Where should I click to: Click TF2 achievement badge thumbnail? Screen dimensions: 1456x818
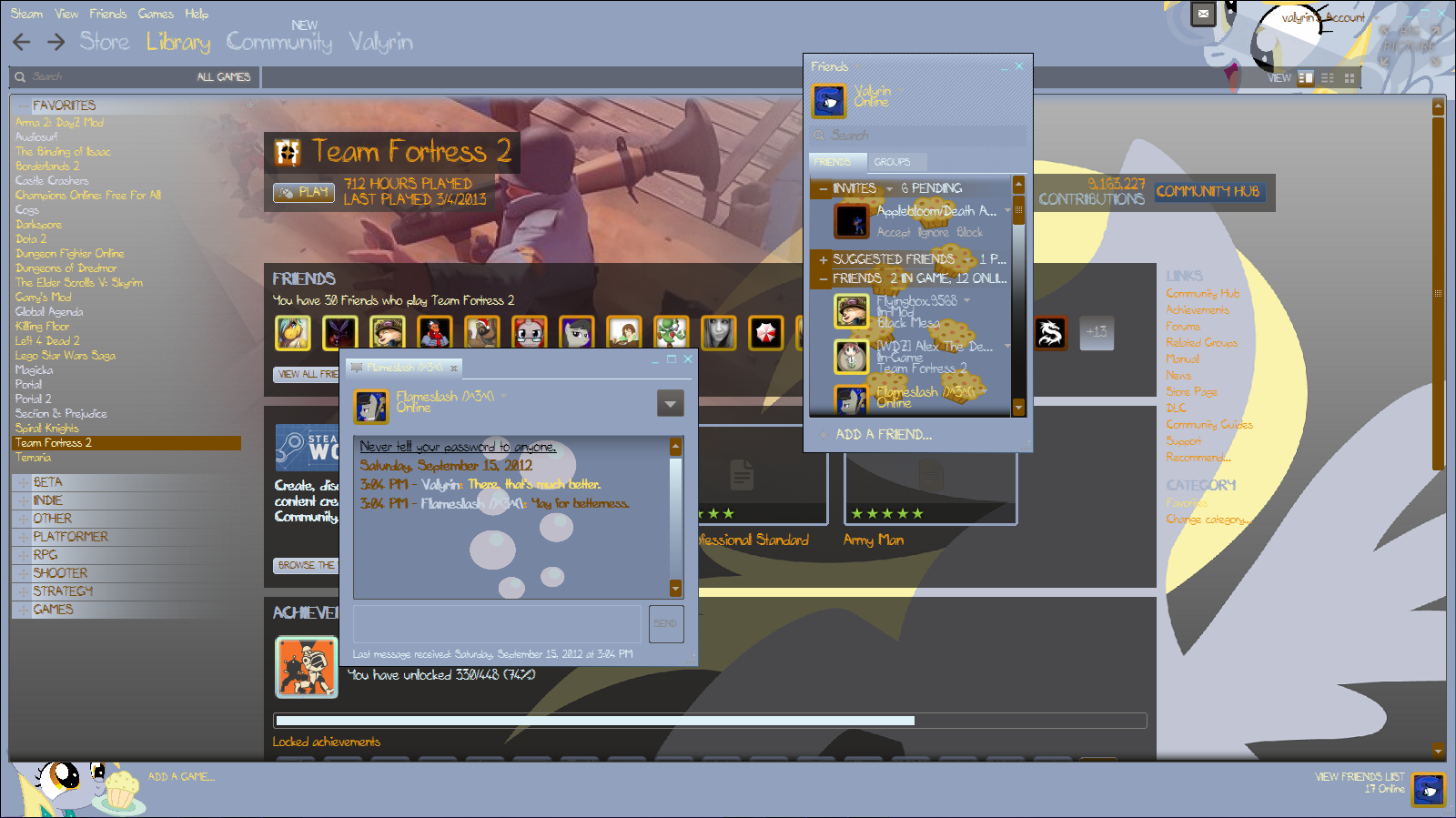click(x=307, y=667)
